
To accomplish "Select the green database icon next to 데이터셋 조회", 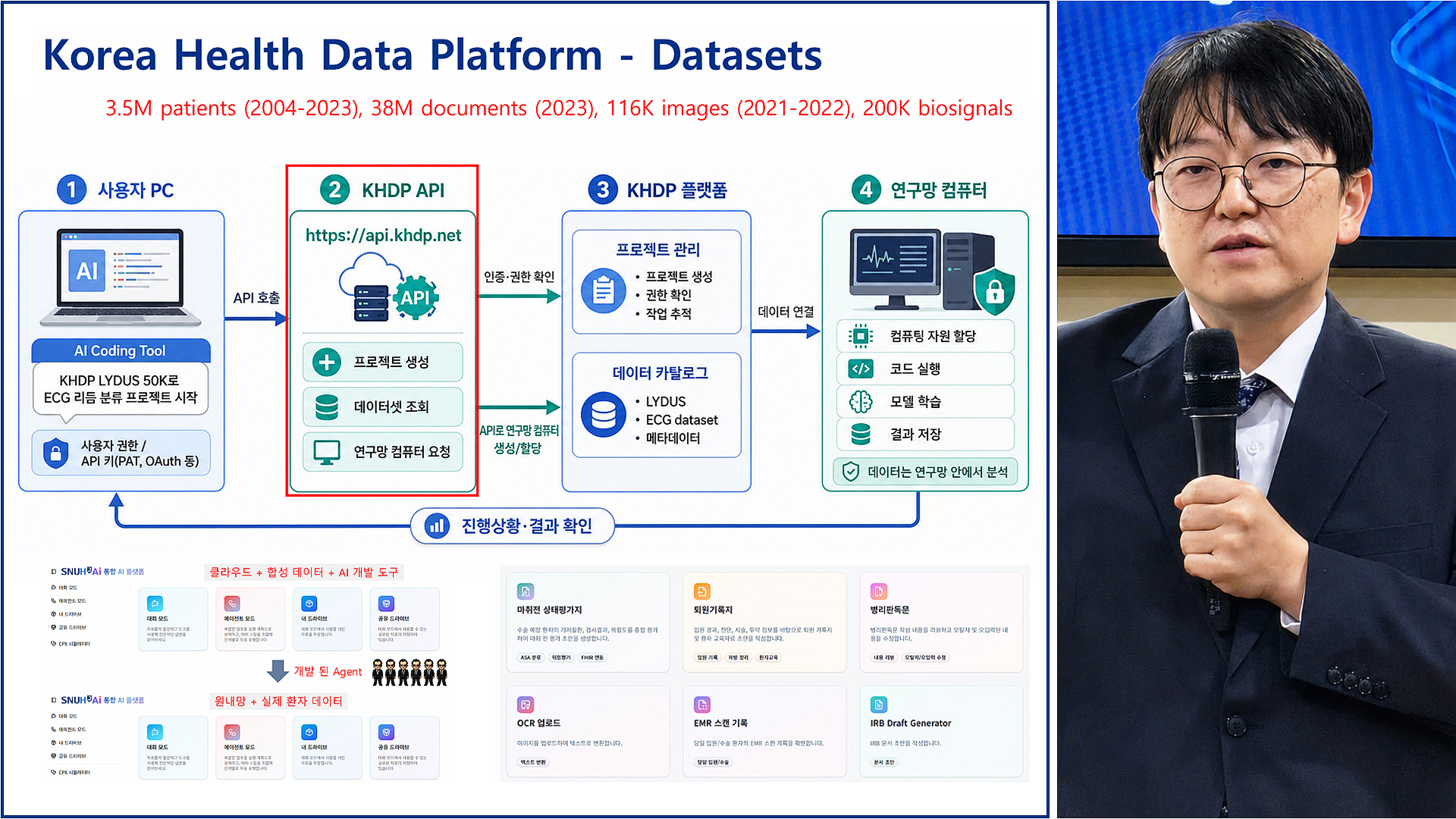I will click(x=327, y=407).
